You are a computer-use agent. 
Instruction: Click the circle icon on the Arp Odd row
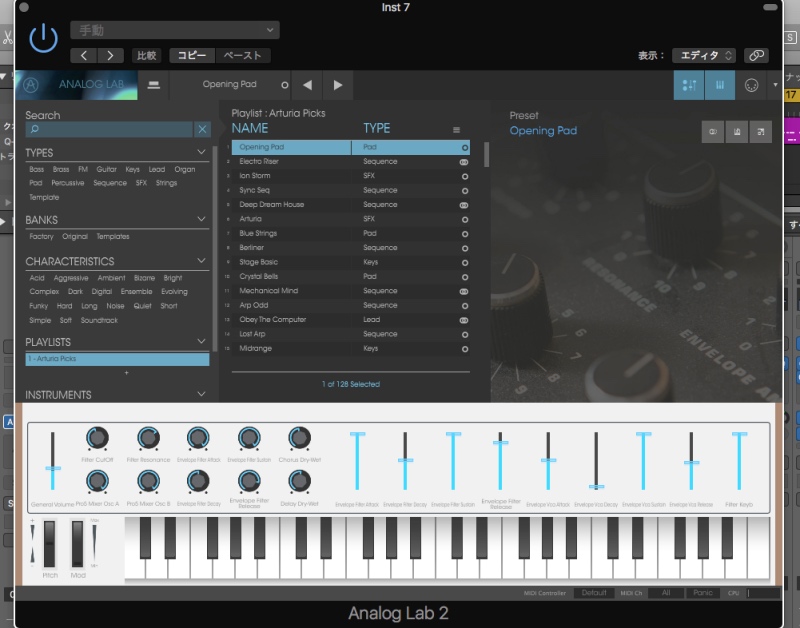click(465, 306)
